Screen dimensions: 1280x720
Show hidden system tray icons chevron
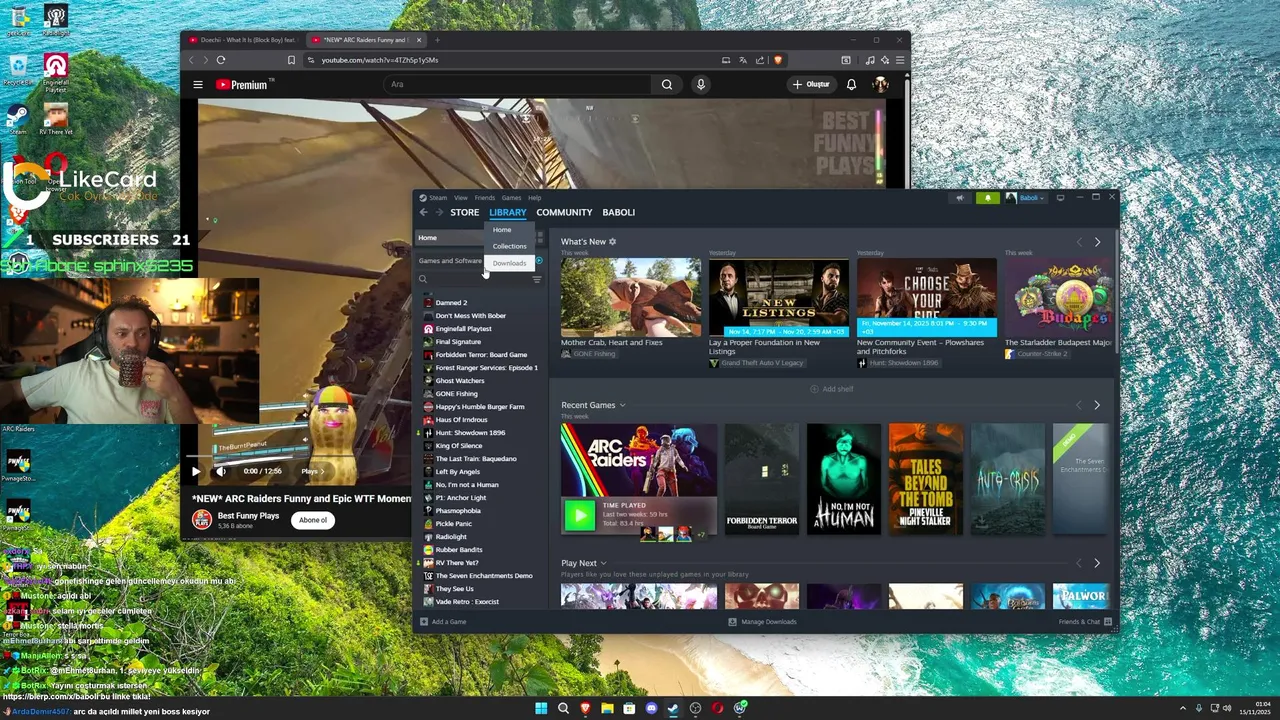coord(1183,708)
